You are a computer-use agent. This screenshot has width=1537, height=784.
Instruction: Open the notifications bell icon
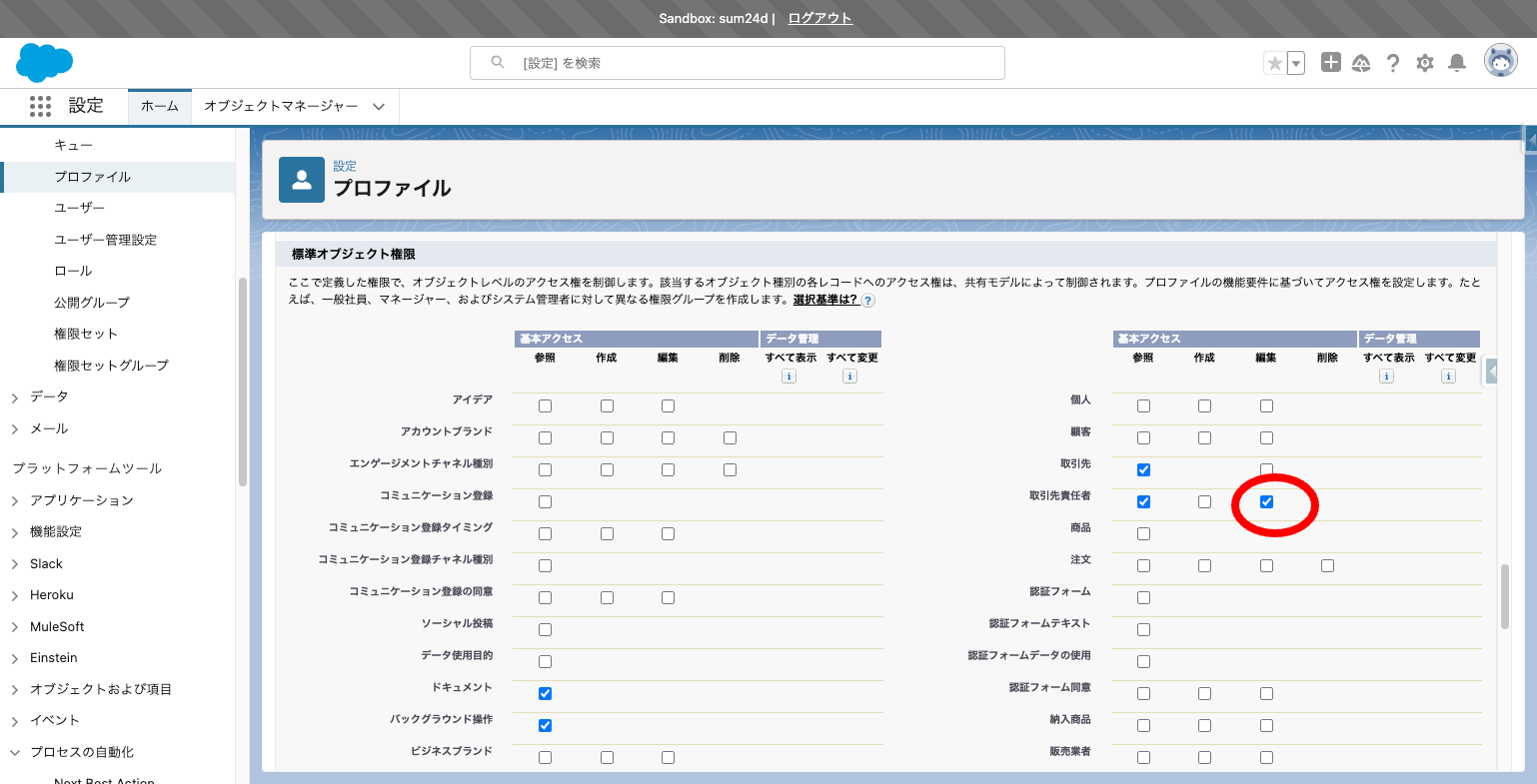pos(1457,63)
